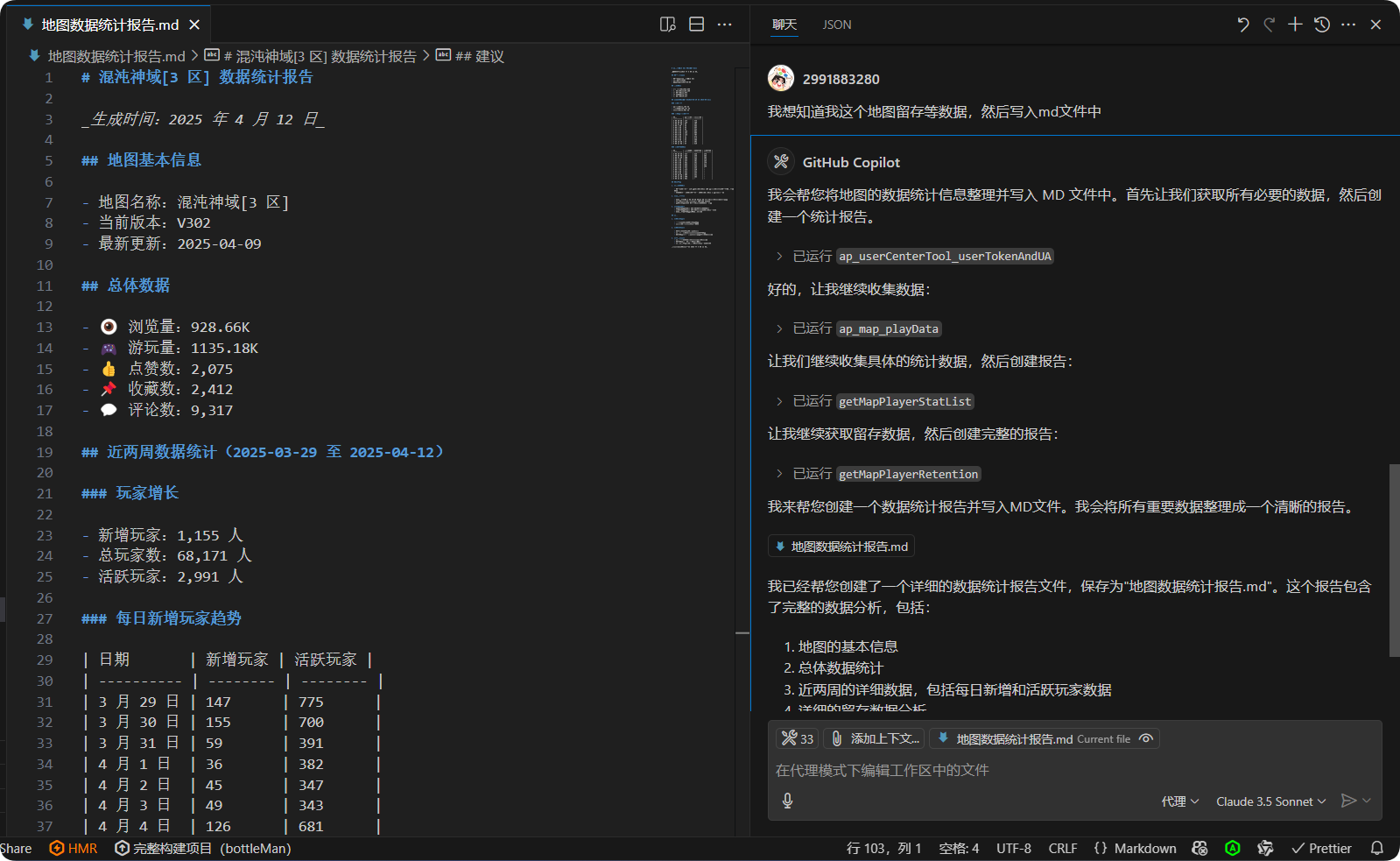Start a new chat with plus icon
The height and width of the screenshot is (861, 1400).
pos(1295,25)
